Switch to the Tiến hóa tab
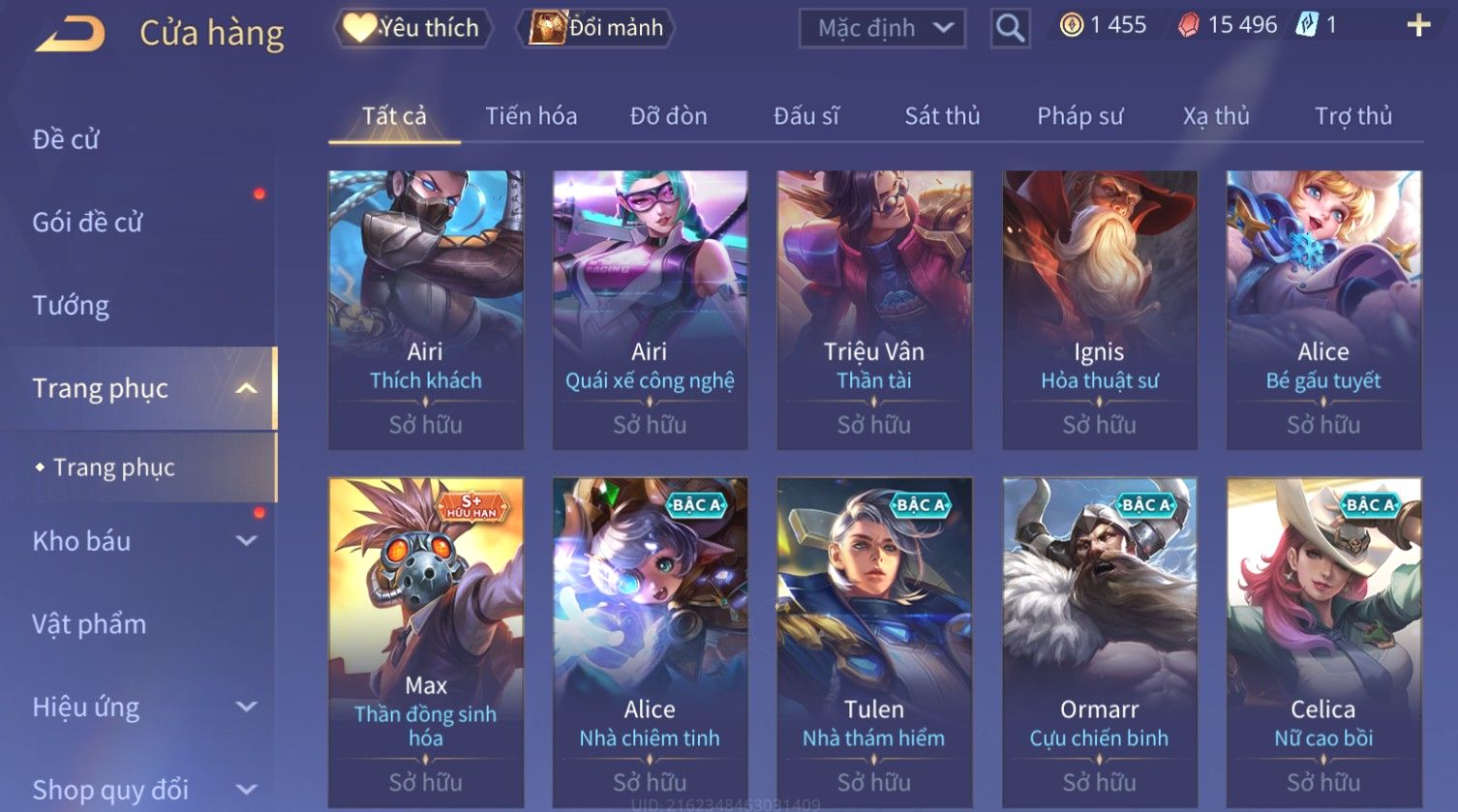The width and height of the screenshot is (1458, 812). point(531,116)
